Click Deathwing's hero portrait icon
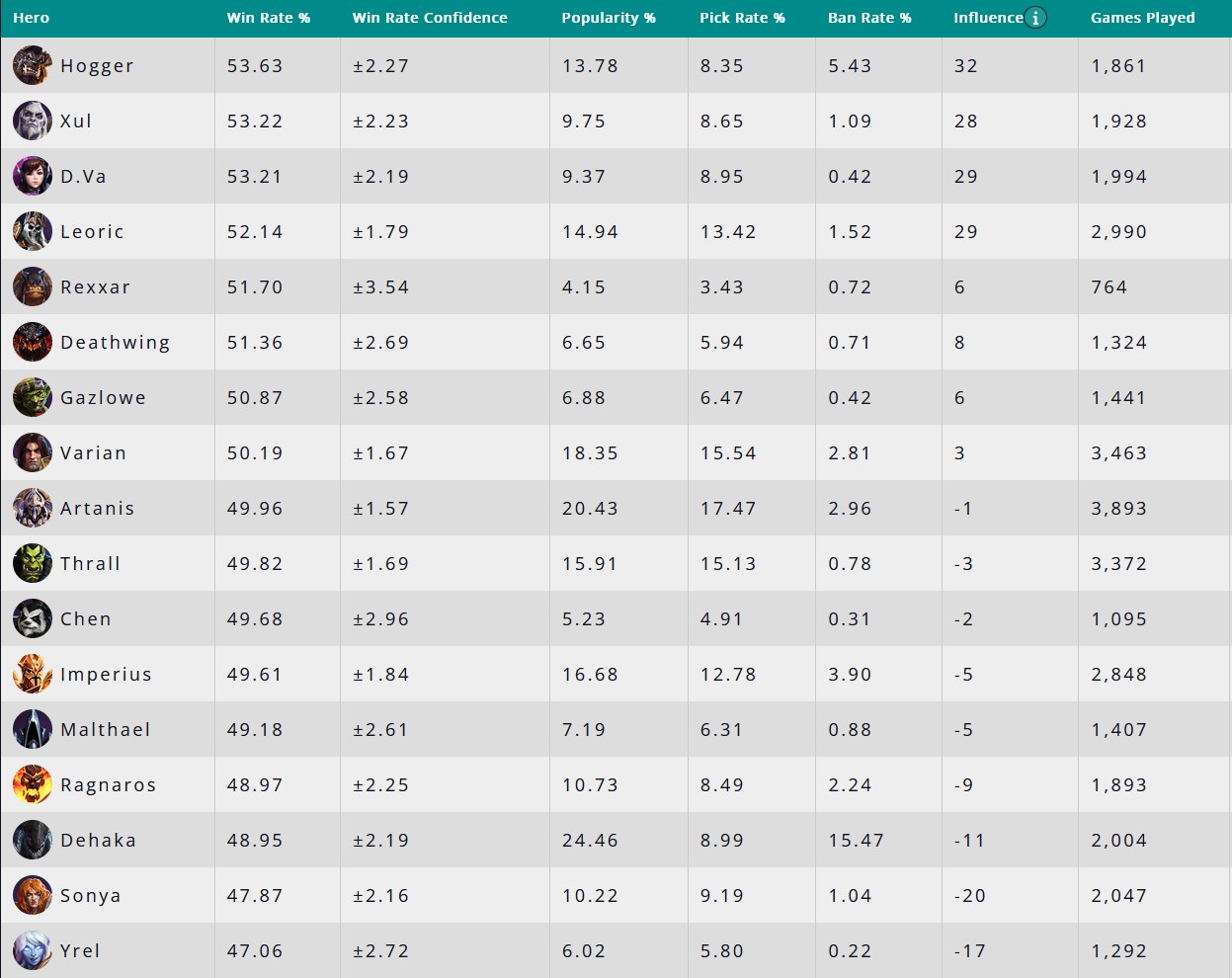 click(33, 342)
